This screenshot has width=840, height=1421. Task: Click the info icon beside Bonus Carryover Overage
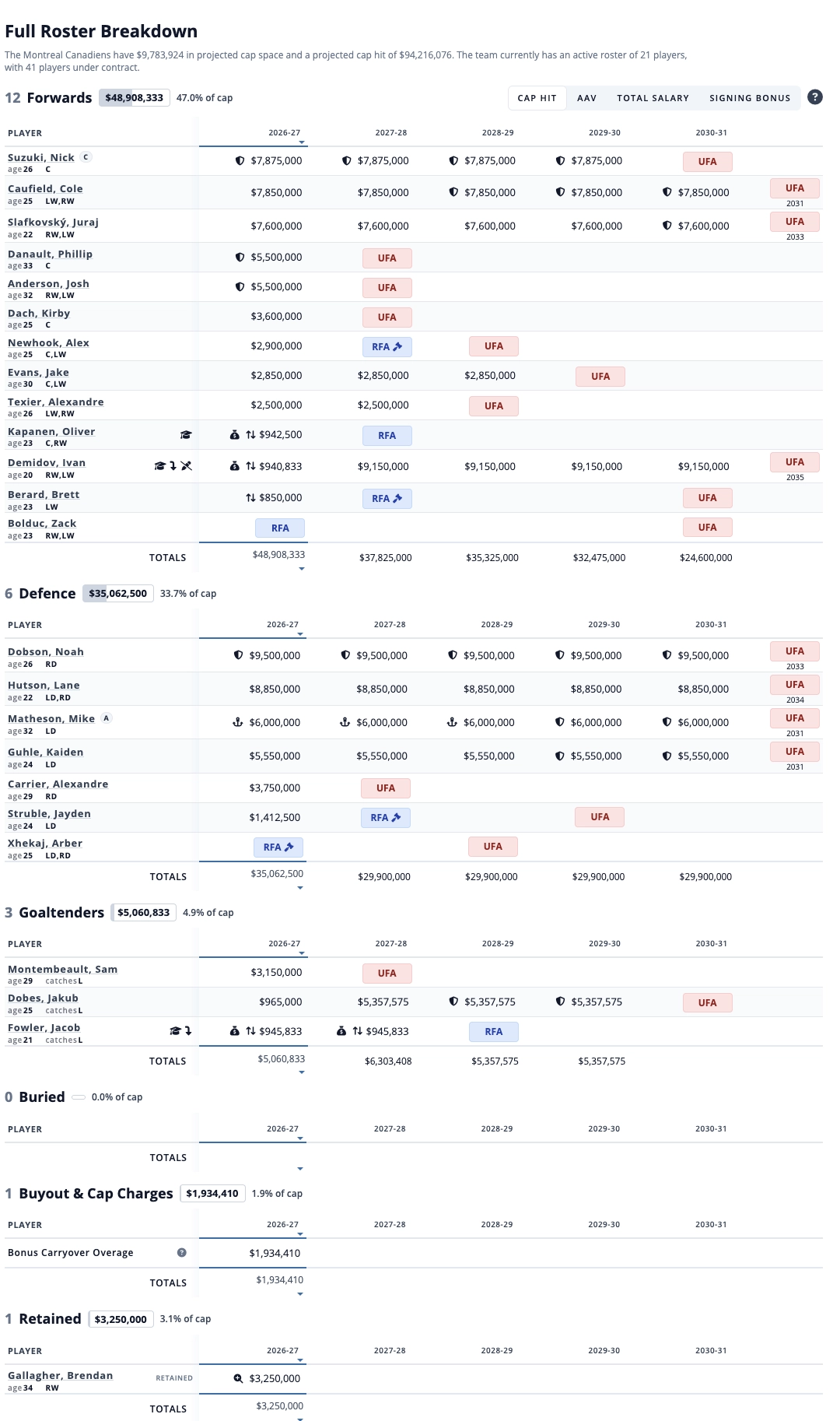[181, 1253]
